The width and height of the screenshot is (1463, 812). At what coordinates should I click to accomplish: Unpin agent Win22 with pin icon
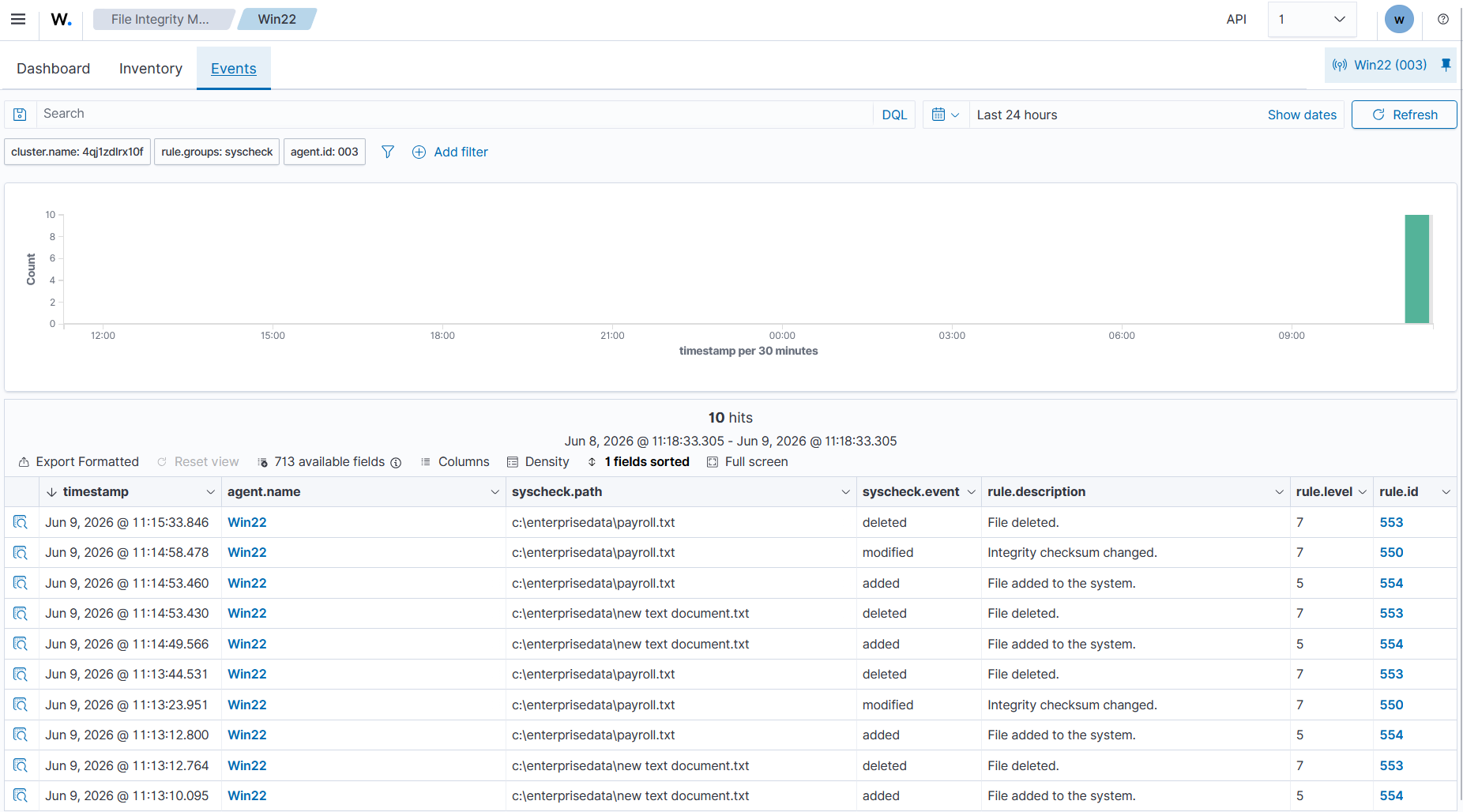(1446, 65)
